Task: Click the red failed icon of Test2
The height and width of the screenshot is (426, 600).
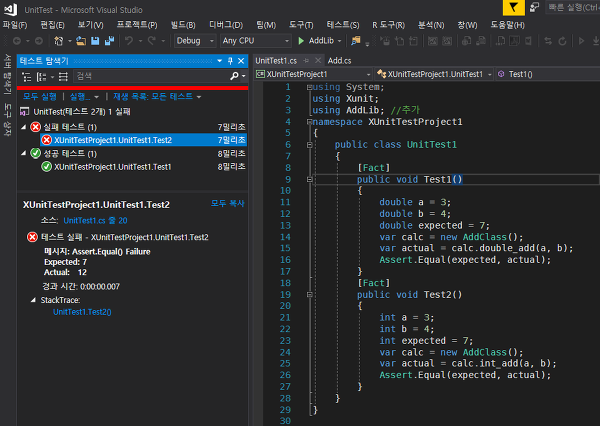Action: point(46,140)
